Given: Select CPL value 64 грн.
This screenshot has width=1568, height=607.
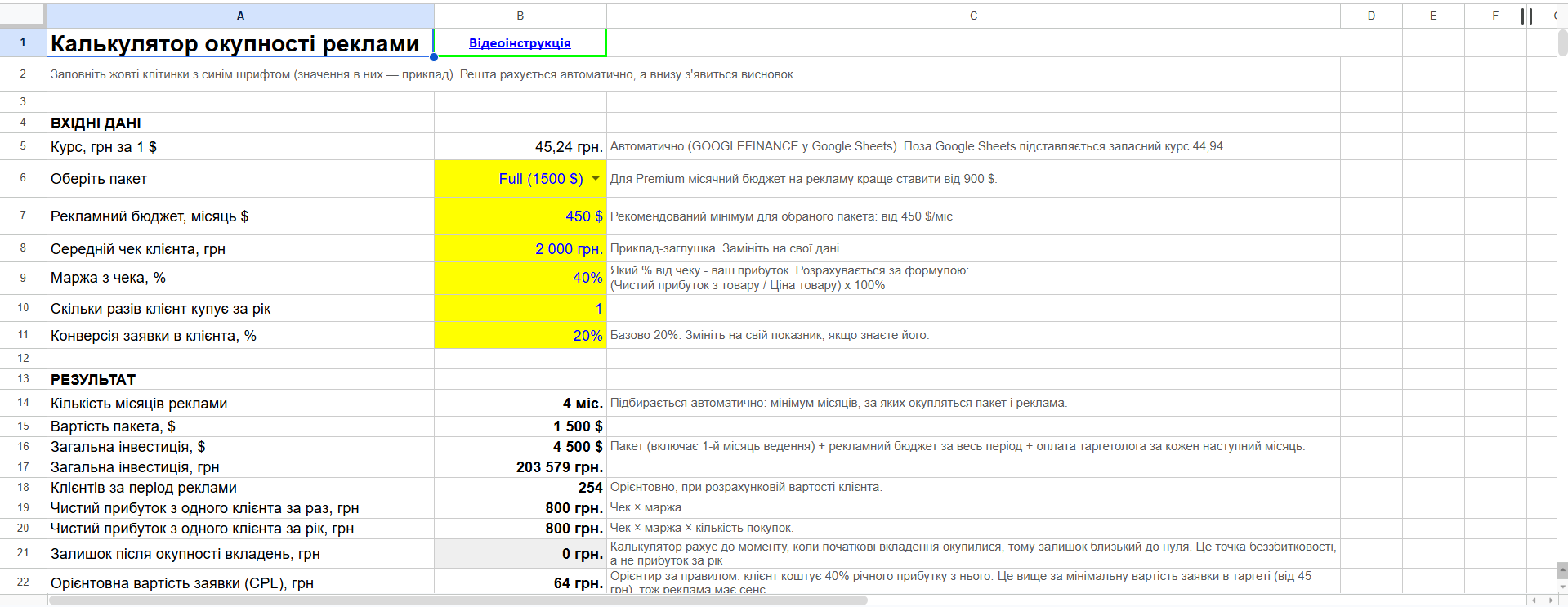Looking at the screenshot, I should coord(520,582).
